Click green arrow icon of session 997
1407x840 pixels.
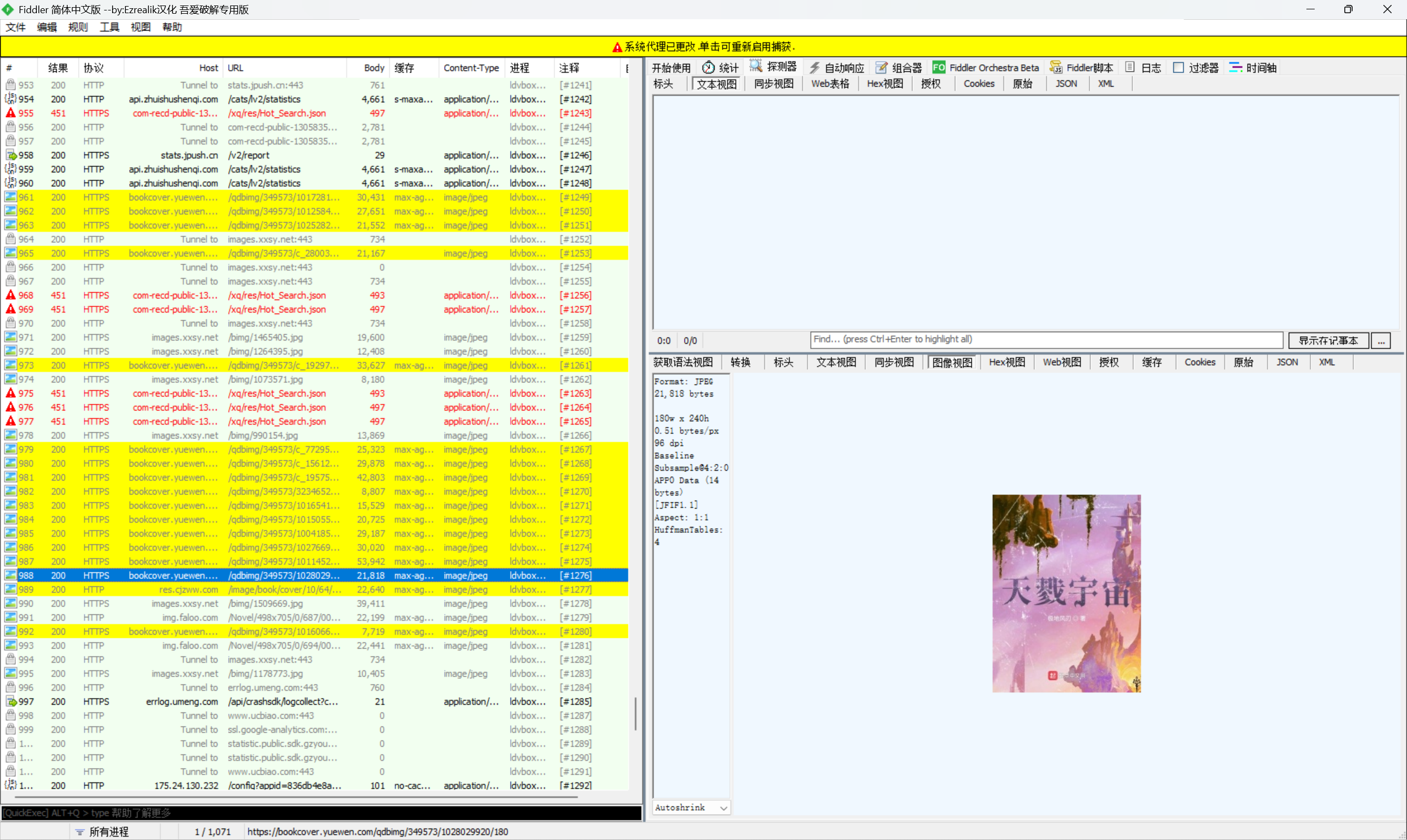tap(11, 702)
